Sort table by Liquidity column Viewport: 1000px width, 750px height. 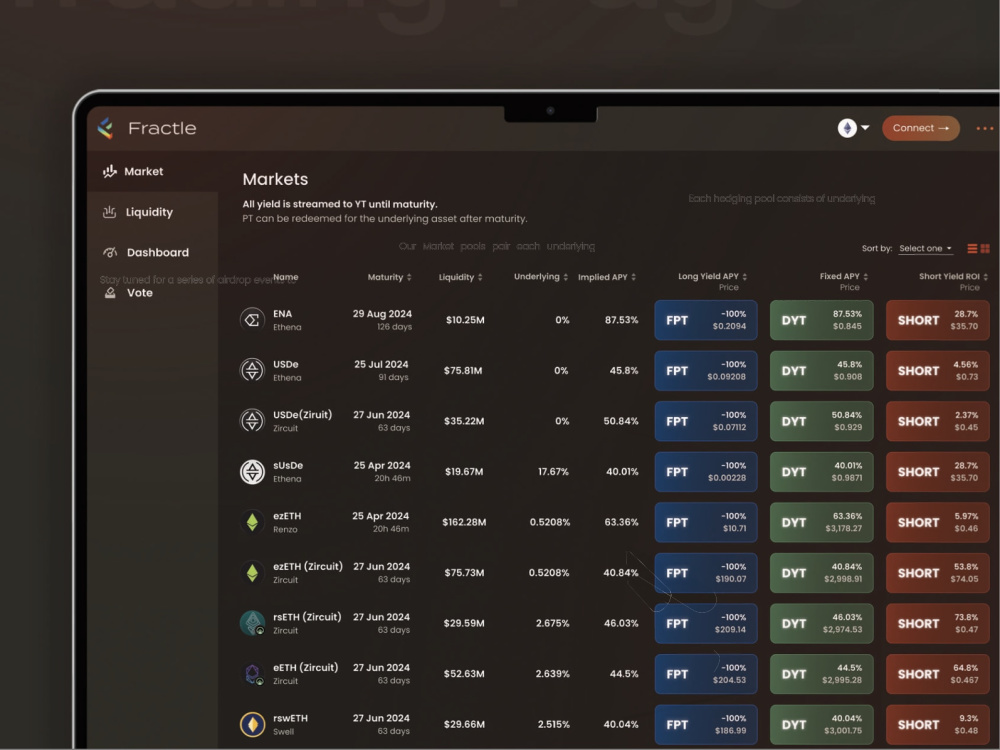click(460, 277)
